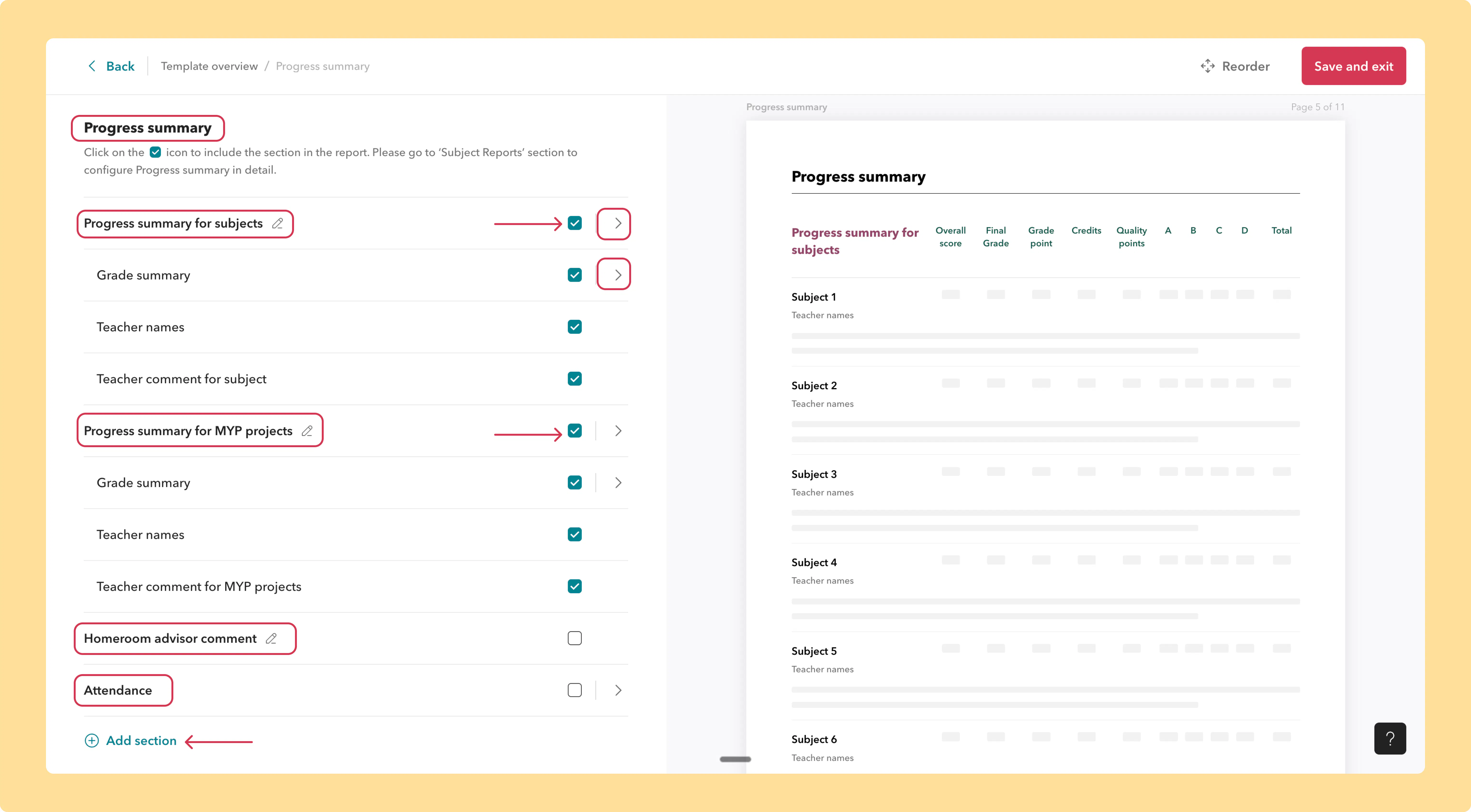The height and width of the screenshot is (812, 1471).
Task: Expand 'Progress summary for subjects' chevron
Action: (x=618, y=223)
